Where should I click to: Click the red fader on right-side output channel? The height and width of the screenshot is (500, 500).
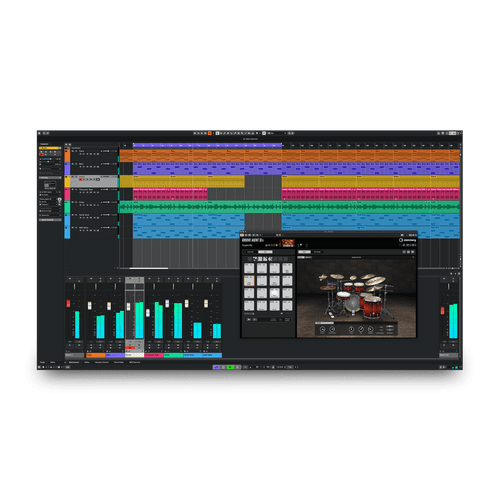(x=443, y=311)
